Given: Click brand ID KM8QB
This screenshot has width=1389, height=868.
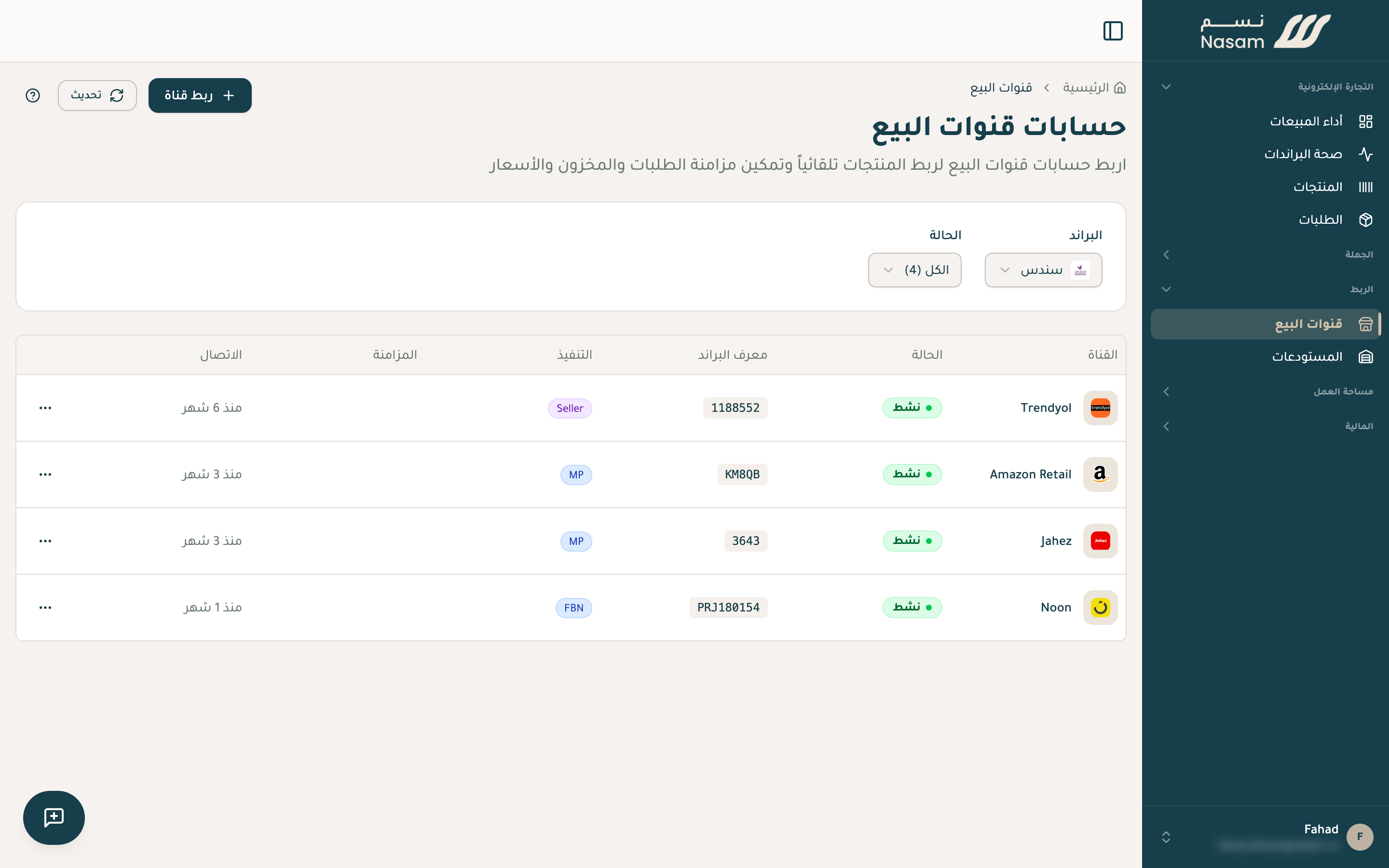Looking at the screenshot, I should (x=742, y=475).
